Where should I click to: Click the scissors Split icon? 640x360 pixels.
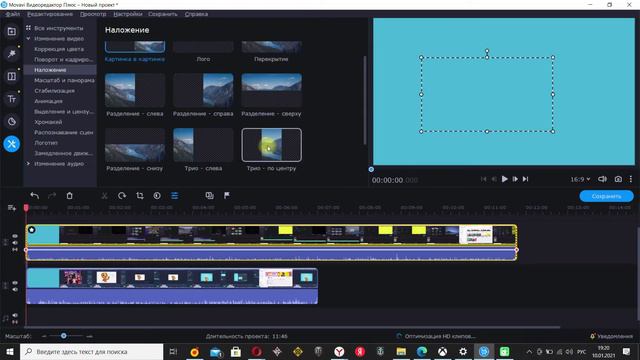click(x=104, y=196)
